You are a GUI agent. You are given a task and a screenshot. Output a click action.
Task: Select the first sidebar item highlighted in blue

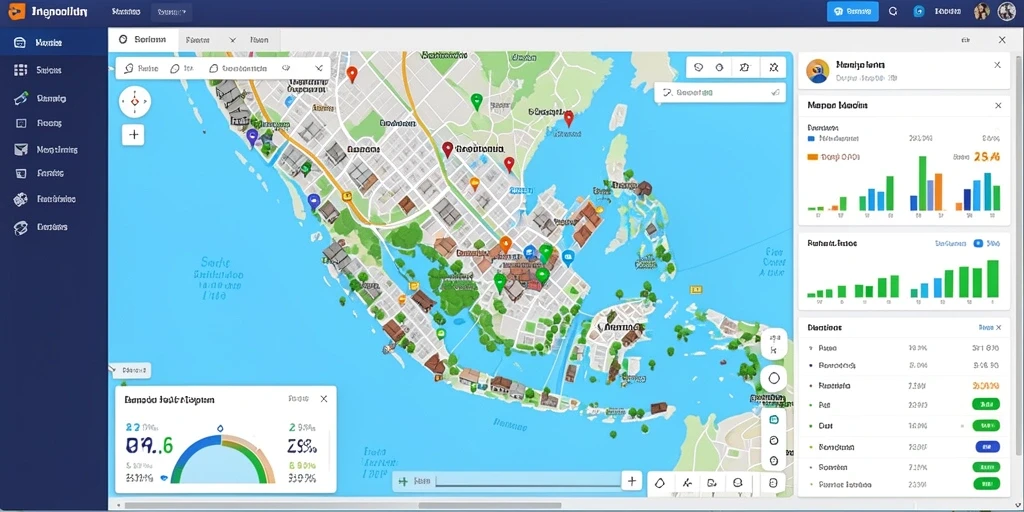(54, 42)
